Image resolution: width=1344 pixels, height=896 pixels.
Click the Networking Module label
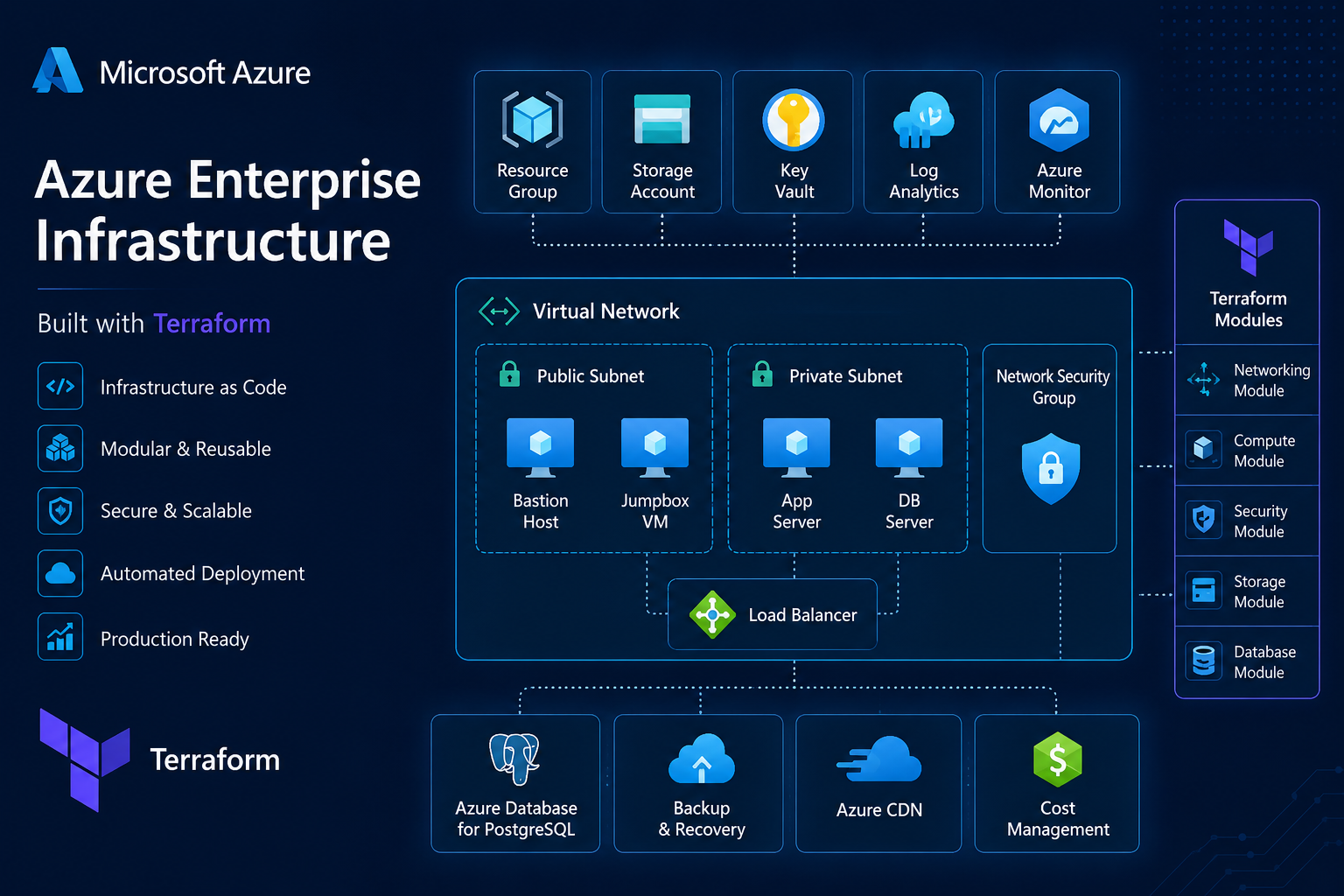coord(1271,380)
